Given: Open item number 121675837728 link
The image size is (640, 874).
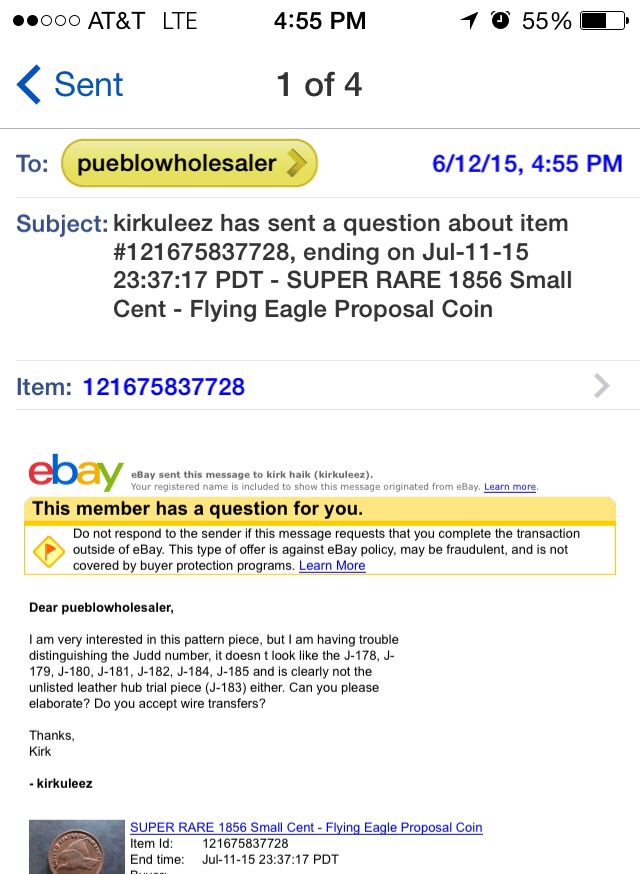Looking at the screenshot, I should pyautogui.click(x=163, y=386).
